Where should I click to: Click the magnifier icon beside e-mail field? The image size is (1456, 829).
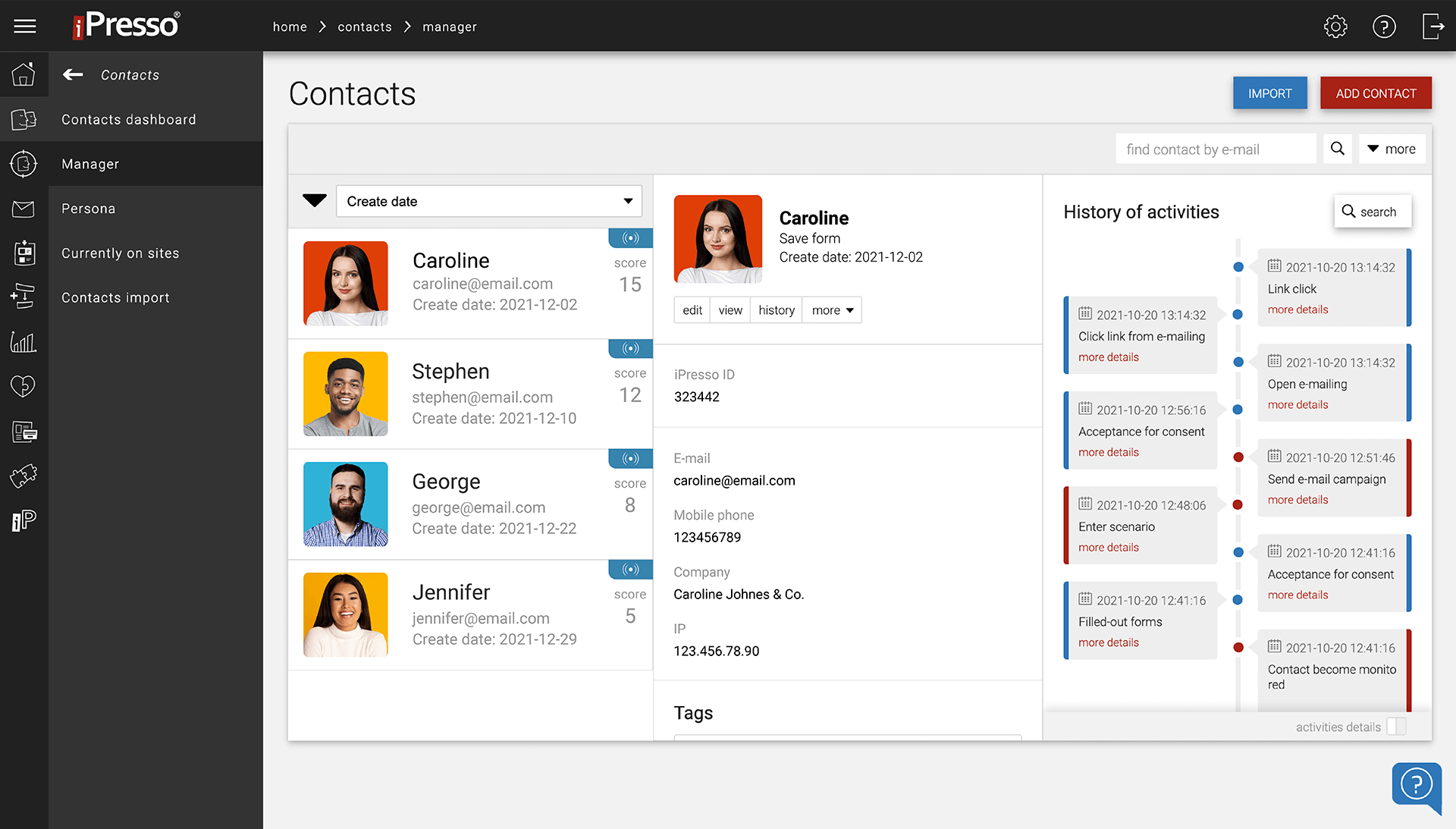[x=1338, y=149]
